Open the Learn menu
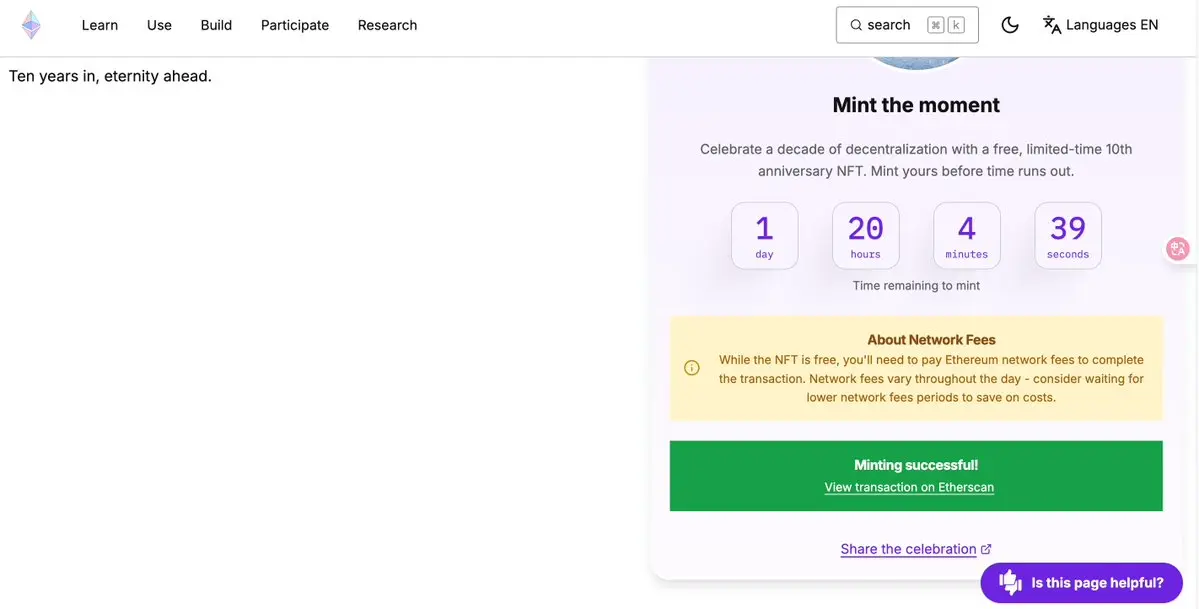1199x609 pixels. pyautogui.click(x=99, y=25)
